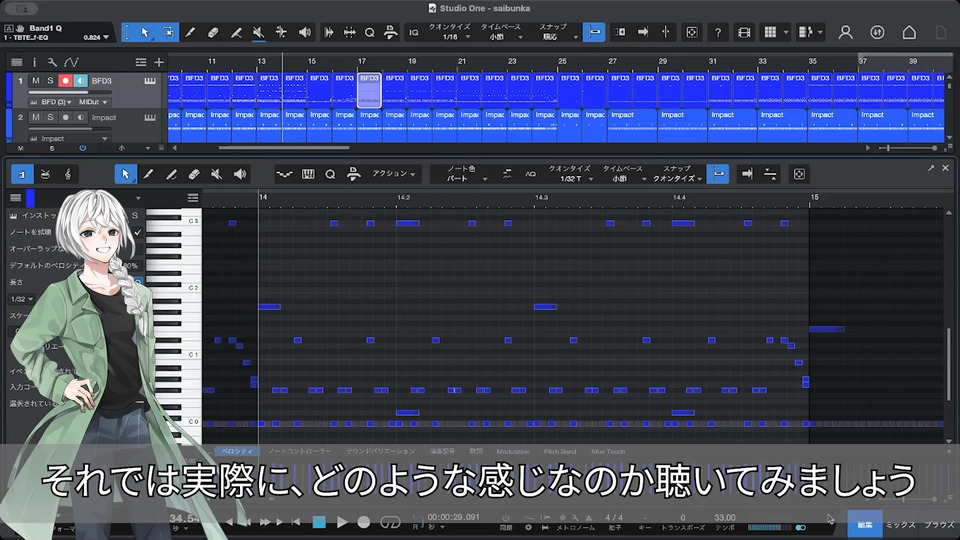Toggle monitor on the BFD3 track
Image resolution: width=960 pixels, height=540 pixels.
[80, 81]
